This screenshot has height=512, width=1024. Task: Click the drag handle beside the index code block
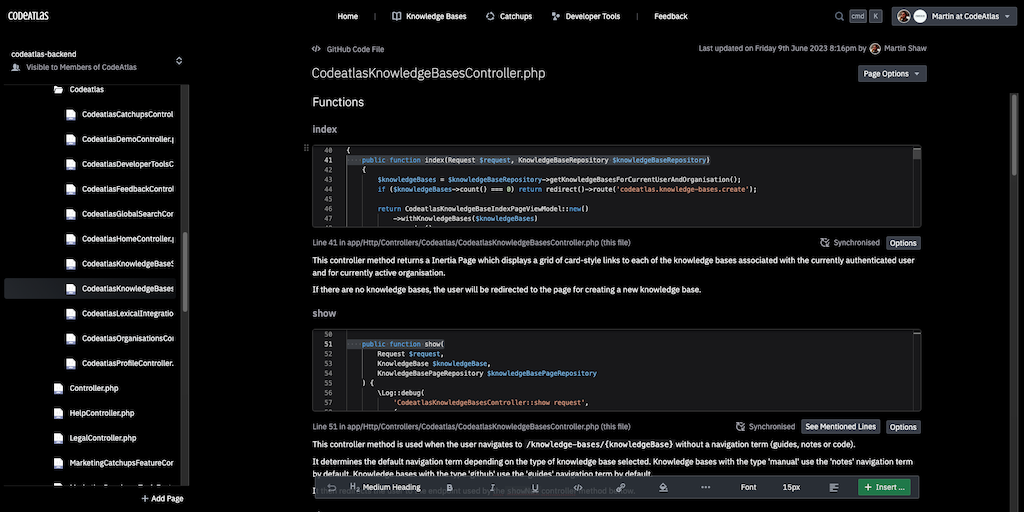tap(306, 148)
